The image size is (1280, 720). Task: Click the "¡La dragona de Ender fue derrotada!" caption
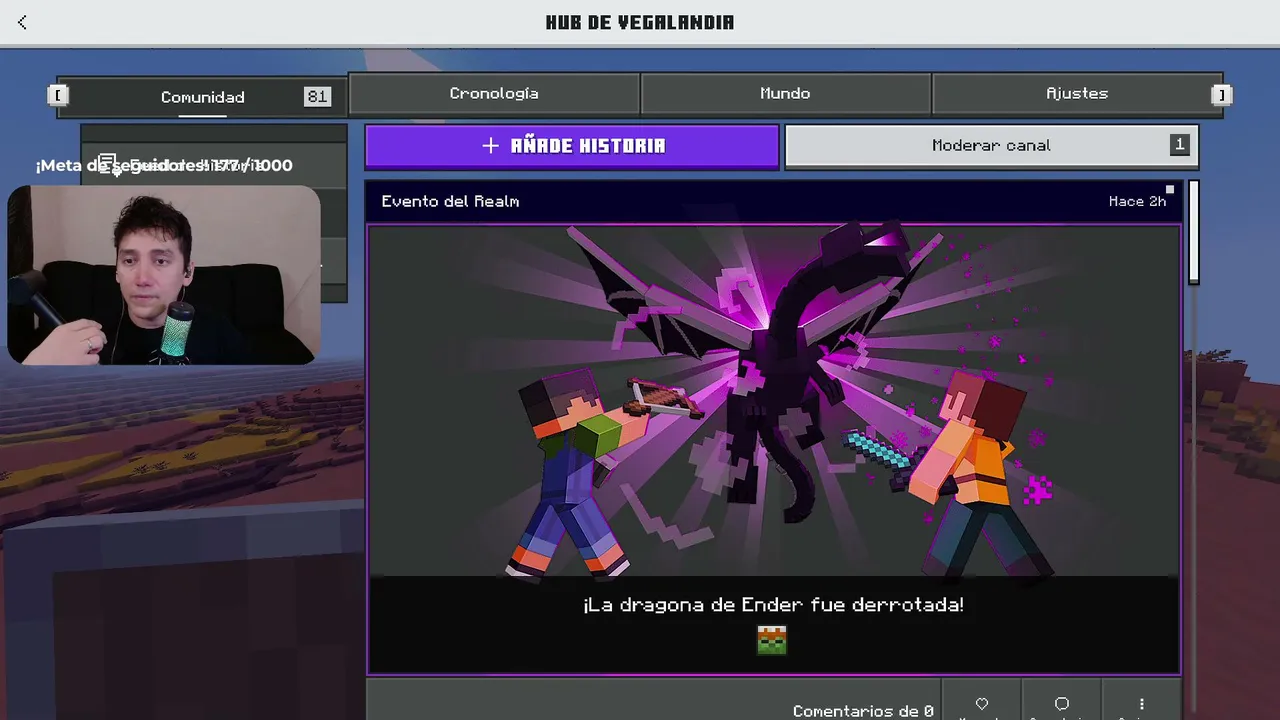[773, 605]
